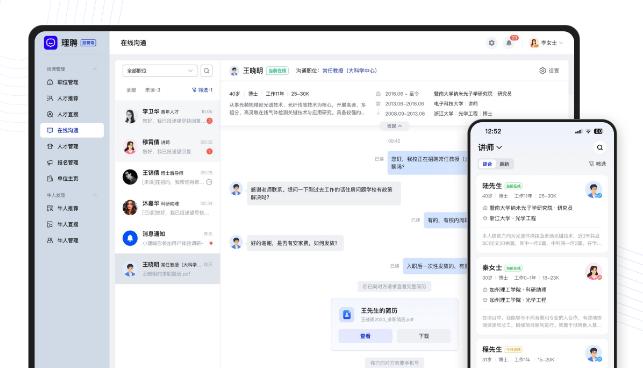Click the blue resume file icon
The height and width of the screenshot is (368, 643).
pyautogui.click(x=347, y=315)
